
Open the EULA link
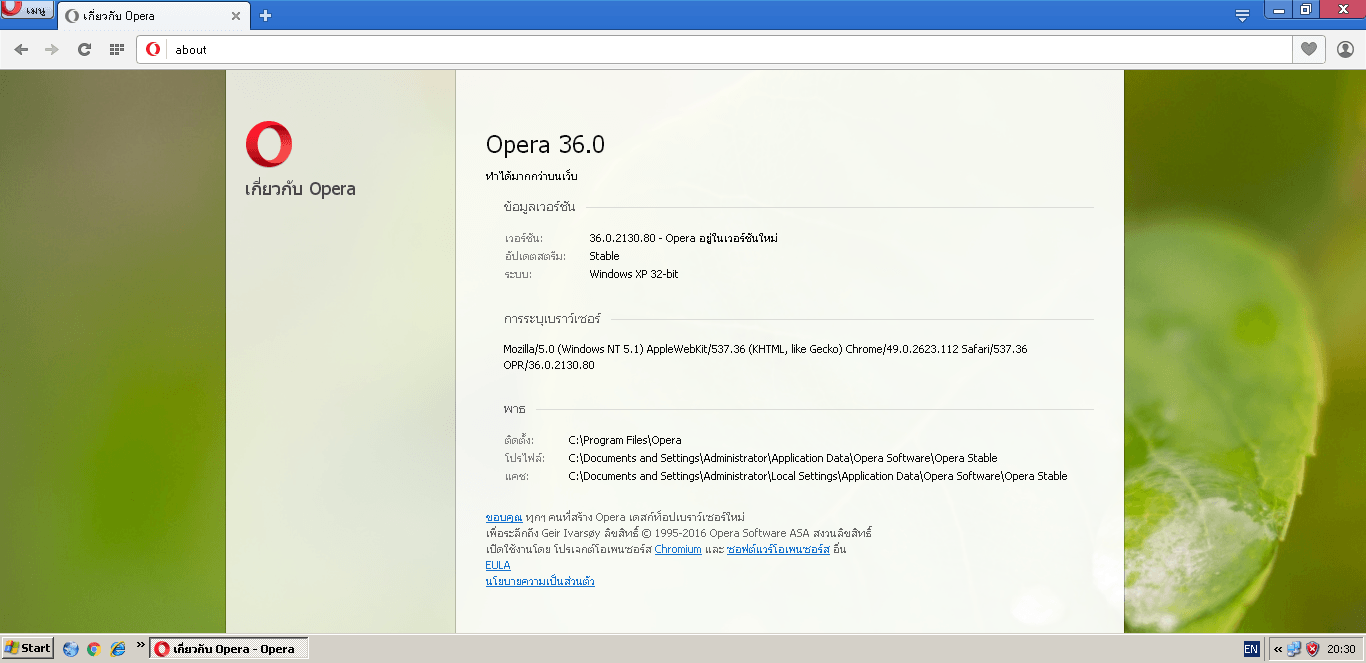(x=497, y=565)
